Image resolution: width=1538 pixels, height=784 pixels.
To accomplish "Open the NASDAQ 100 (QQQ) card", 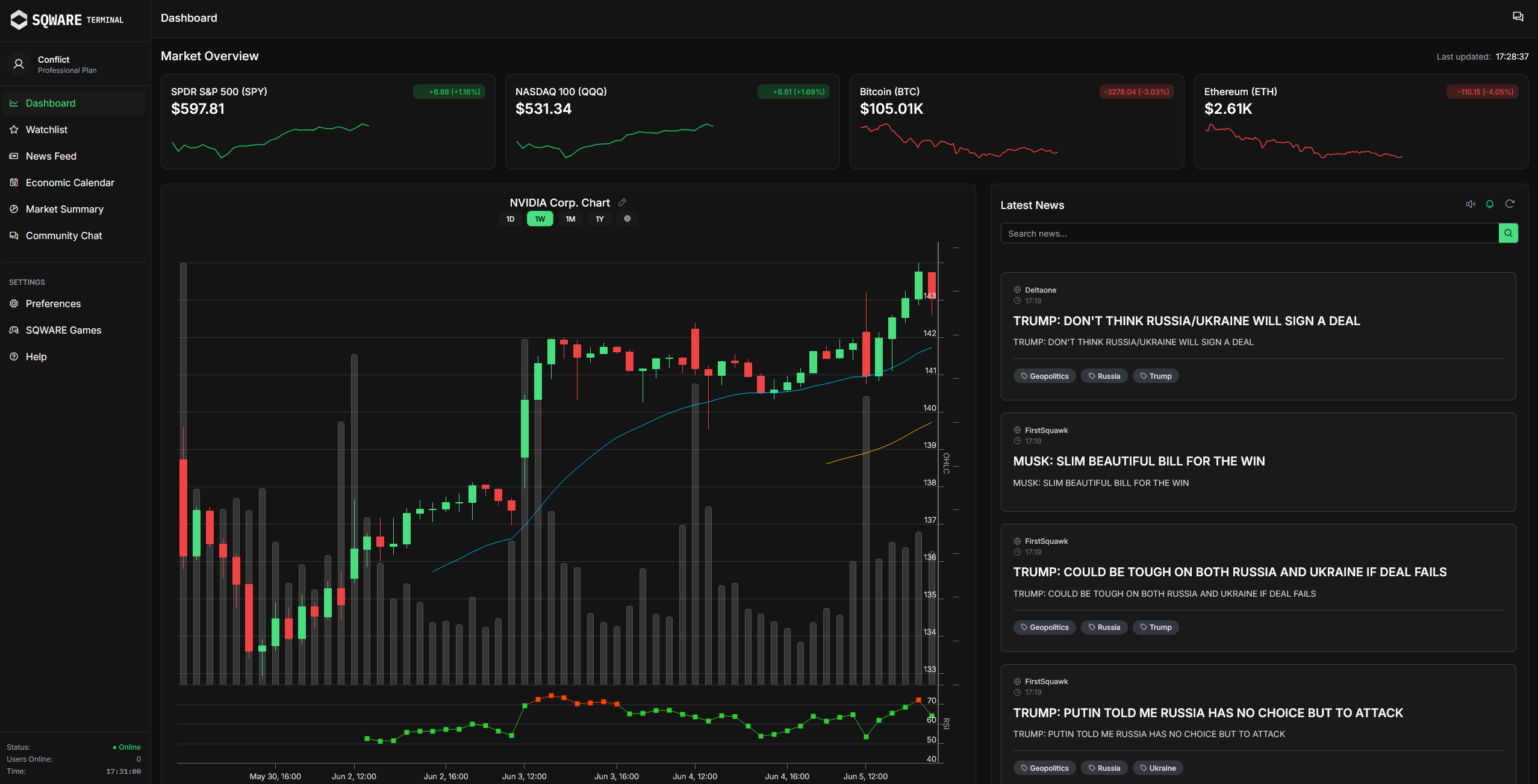I will tap(673, 122).
